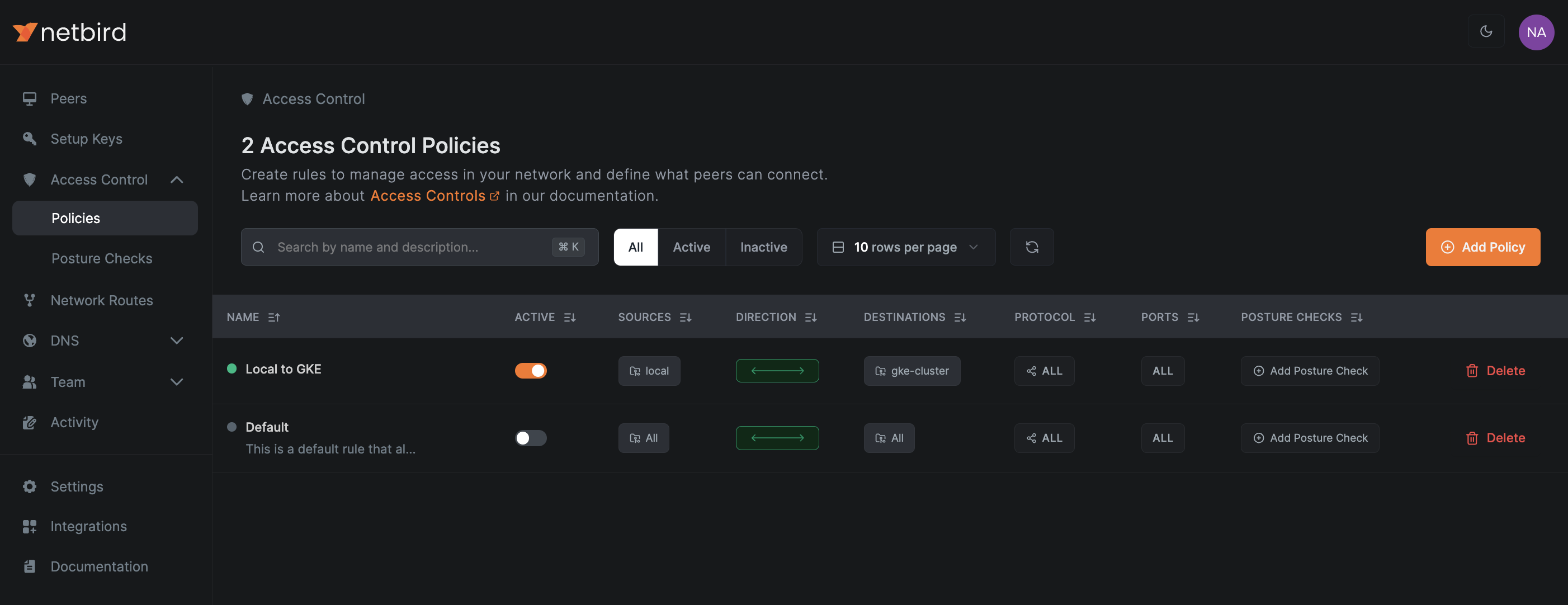Screen dimensions: 1568x605
Task: Open the rows per page dropdown
Action: click(x=905, y=247)
